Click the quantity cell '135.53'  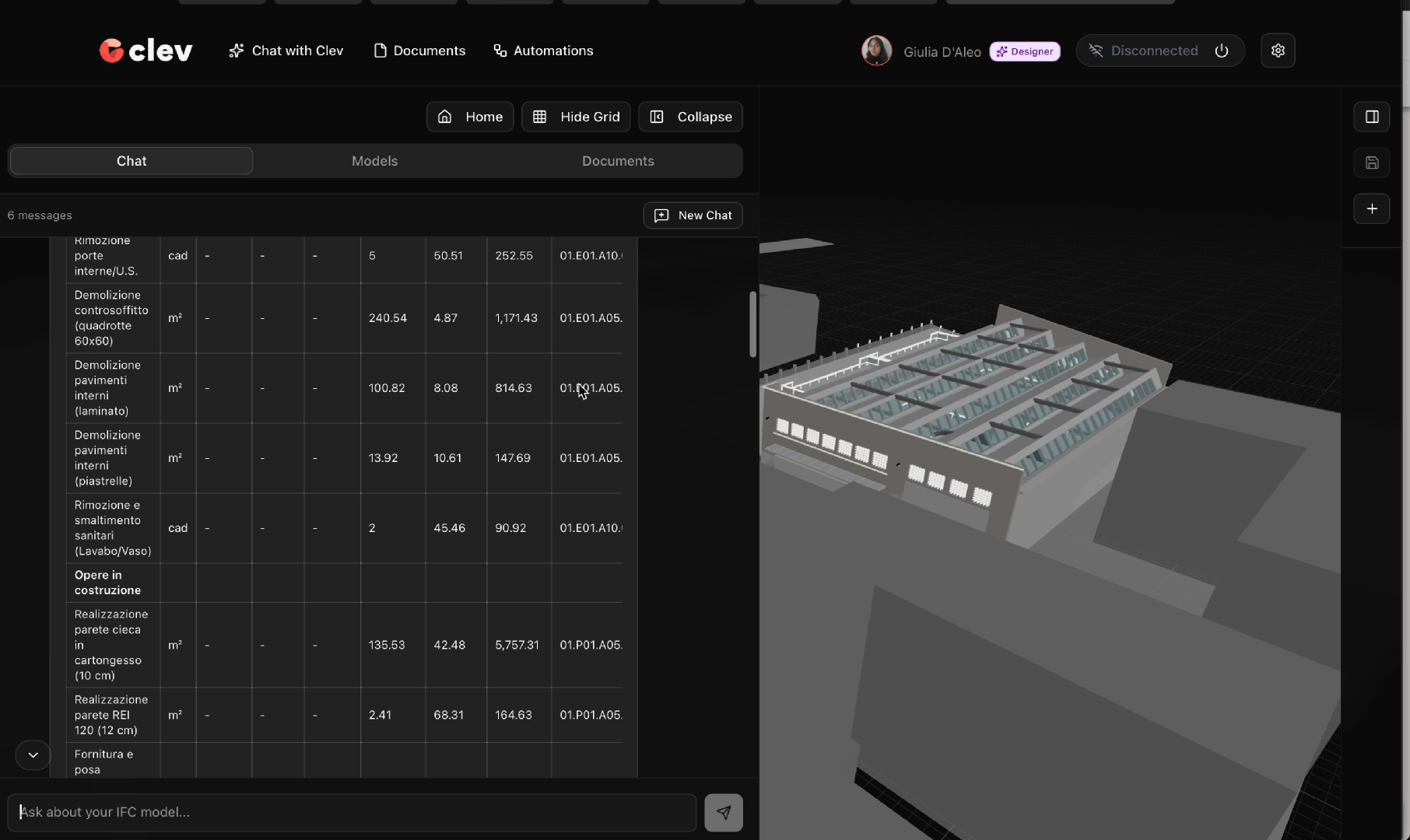coord(387,645)
